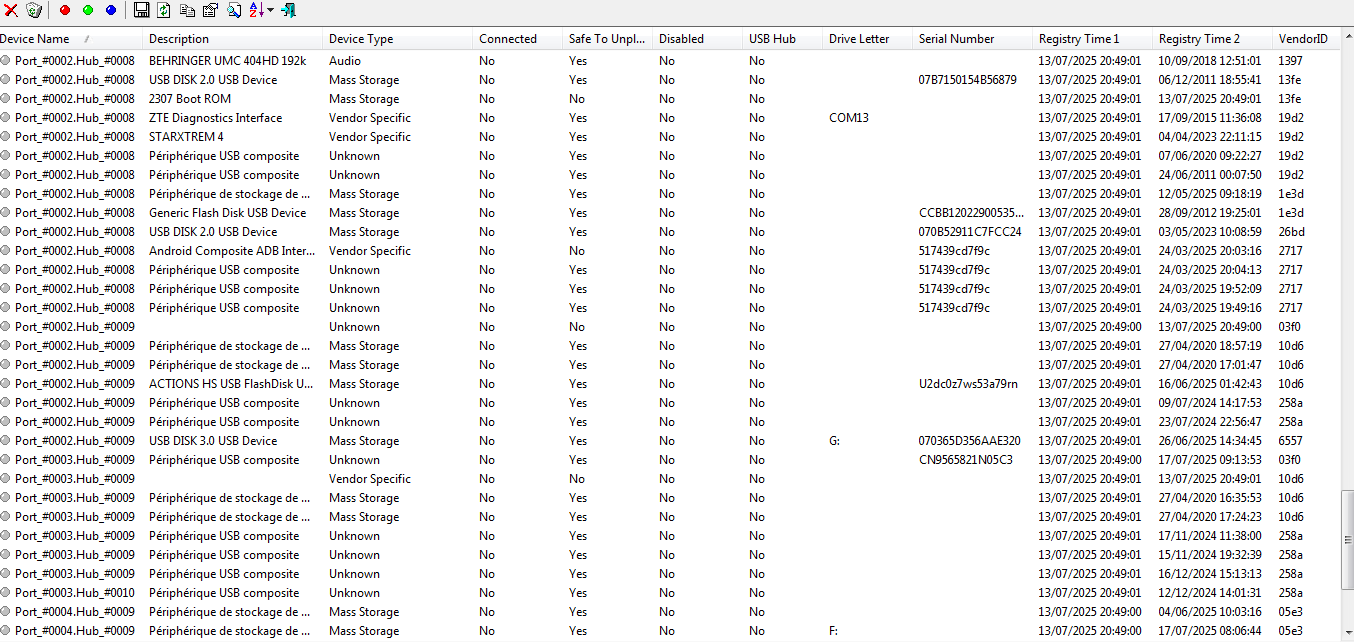Select the STARXTREM 4 description
1354x642 pixels.
[186, 136]
